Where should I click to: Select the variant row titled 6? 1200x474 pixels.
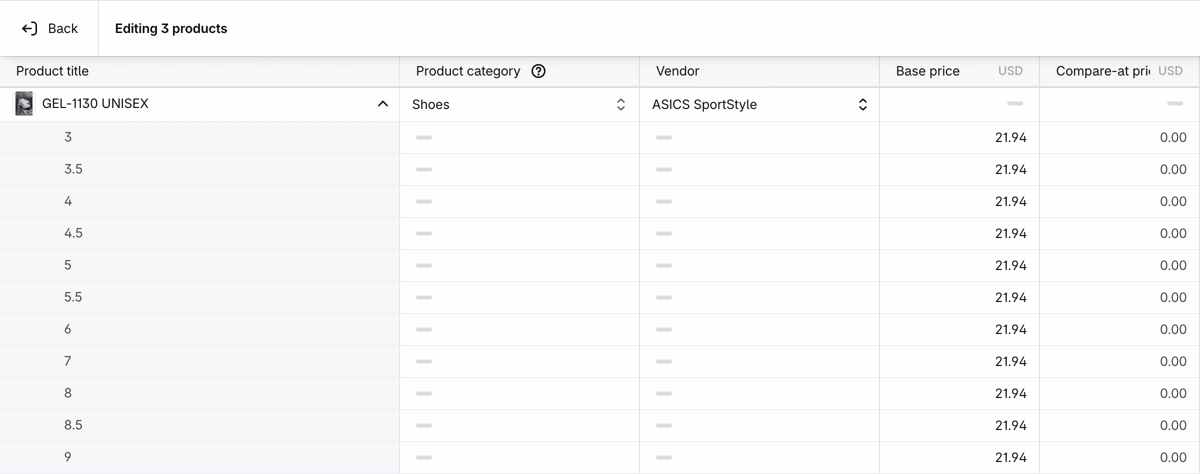(x=199, y=329)
